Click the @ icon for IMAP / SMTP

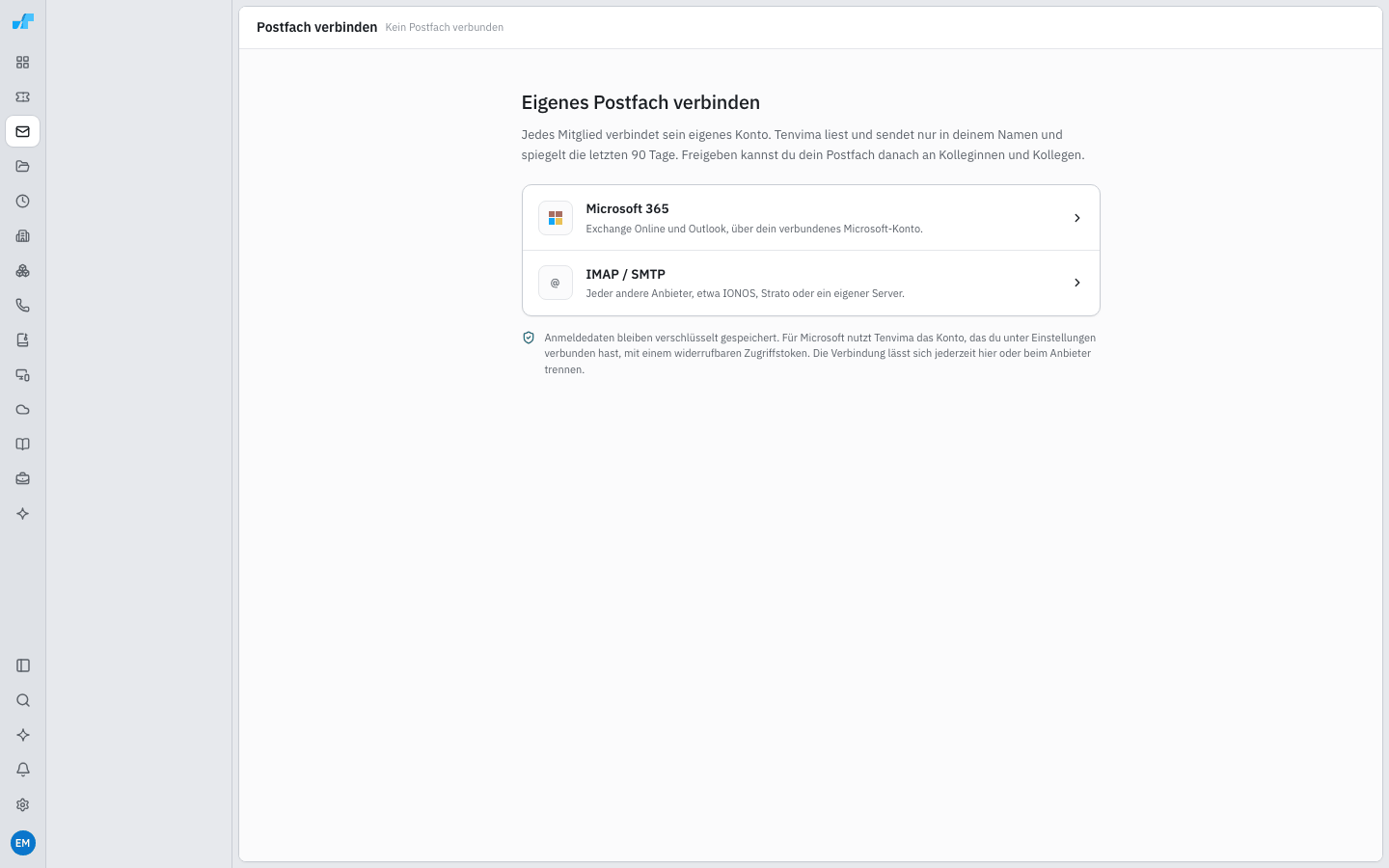click(x=556, y=283)
